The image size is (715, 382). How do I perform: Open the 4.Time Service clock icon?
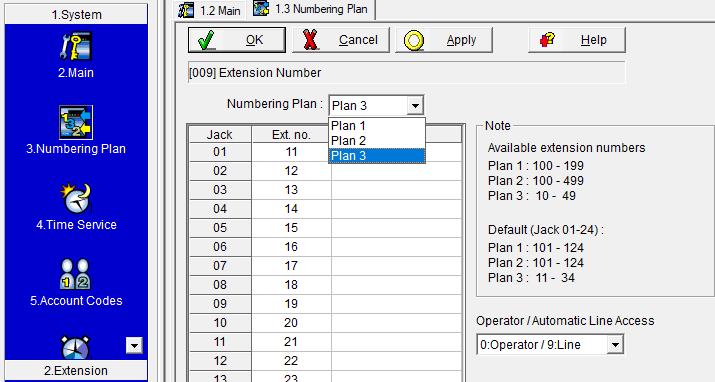tap(76, 198)
